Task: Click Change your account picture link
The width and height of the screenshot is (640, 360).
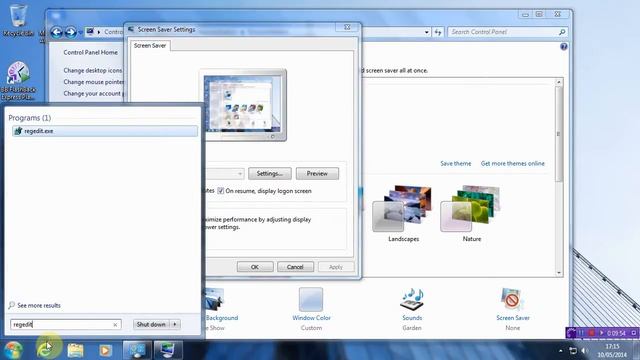Action: pos(93,93)
